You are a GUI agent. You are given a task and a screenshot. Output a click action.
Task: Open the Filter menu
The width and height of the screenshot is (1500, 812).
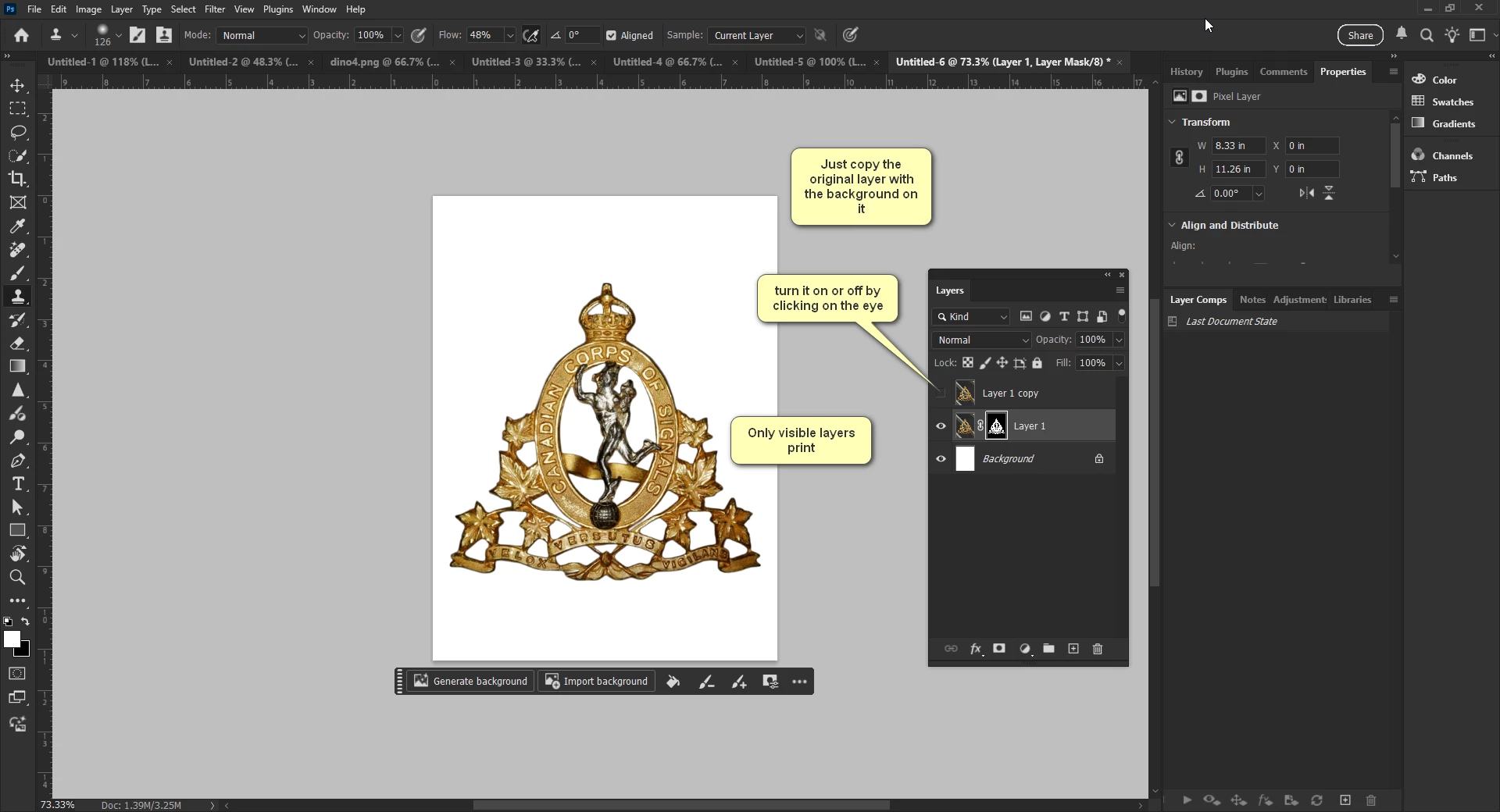pos(215,9)
